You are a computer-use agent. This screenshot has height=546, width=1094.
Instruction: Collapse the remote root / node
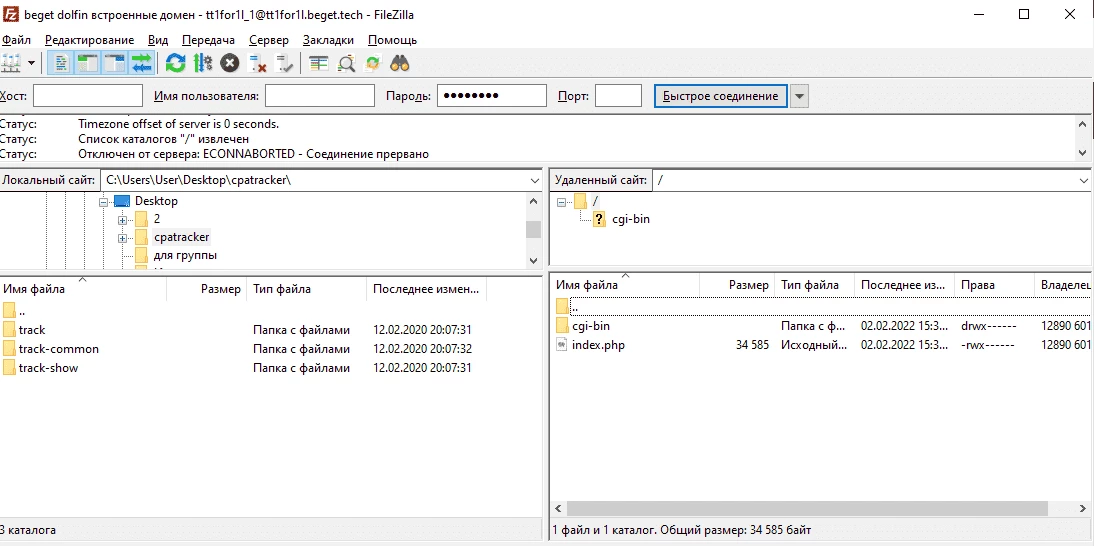561,202
